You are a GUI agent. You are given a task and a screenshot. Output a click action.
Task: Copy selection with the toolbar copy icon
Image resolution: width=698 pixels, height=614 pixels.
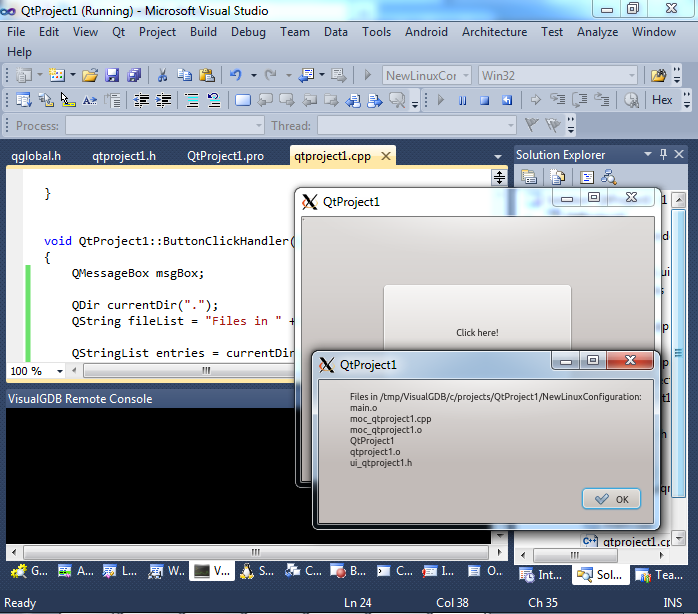[x=185, y=75]
